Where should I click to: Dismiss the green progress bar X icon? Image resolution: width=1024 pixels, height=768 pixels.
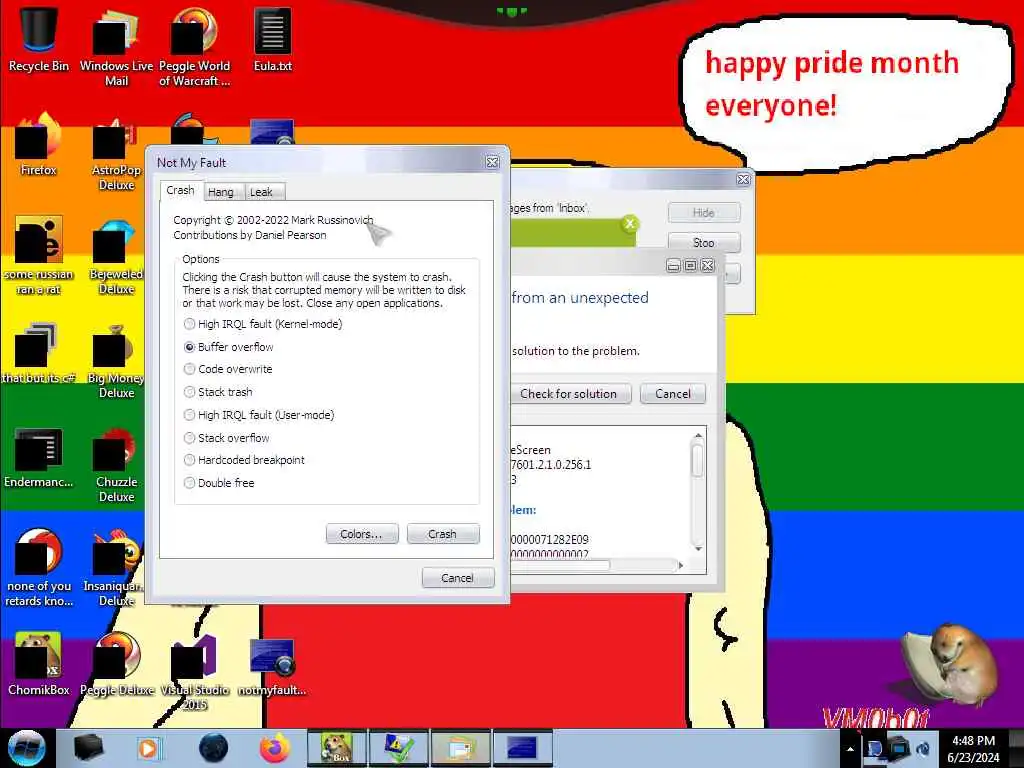coord(630,223)
